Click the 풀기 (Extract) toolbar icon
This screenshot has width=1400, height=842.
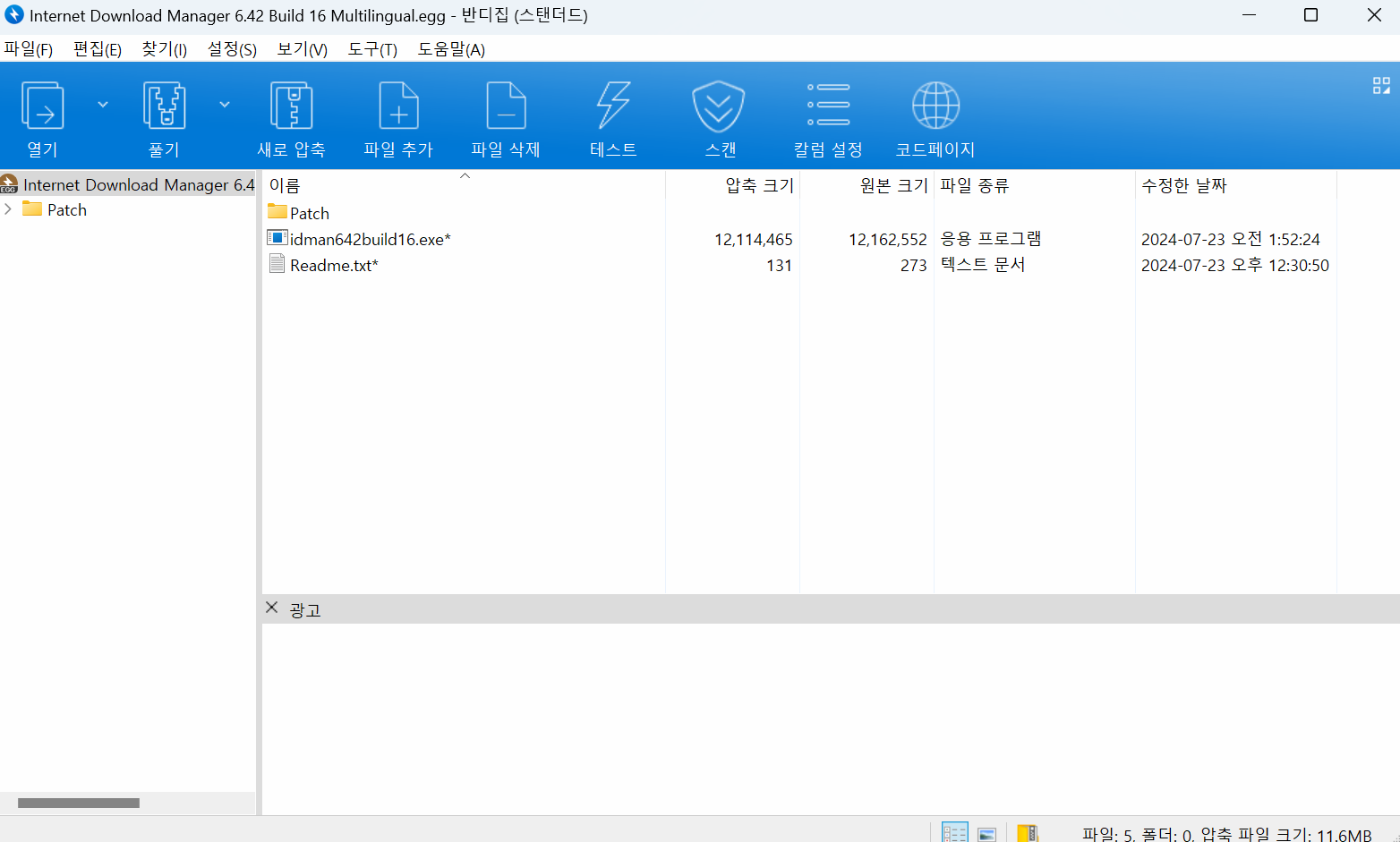(164, 106)
